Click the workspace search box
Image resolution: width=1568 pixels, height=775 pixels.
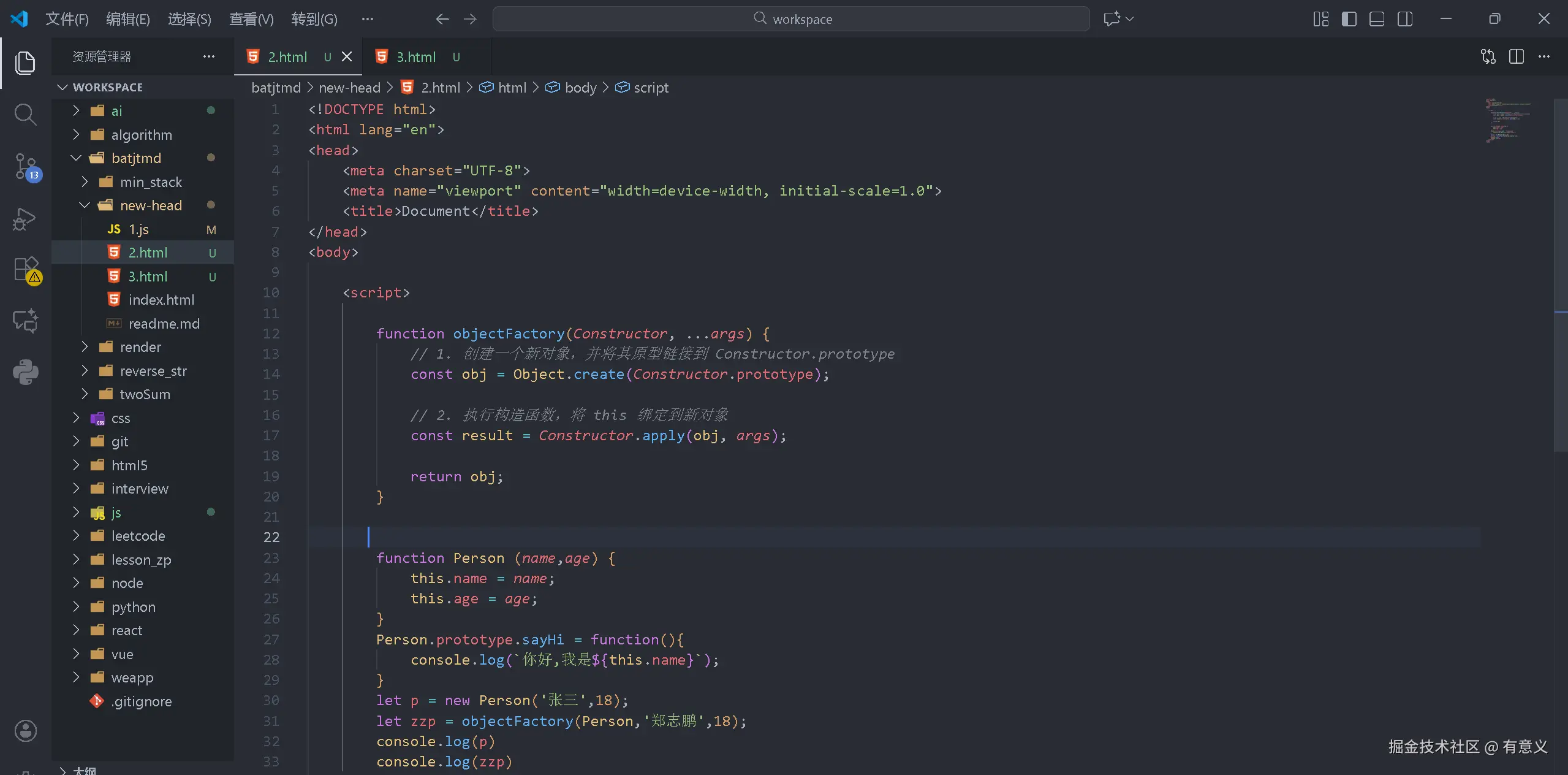click(790, 18)
